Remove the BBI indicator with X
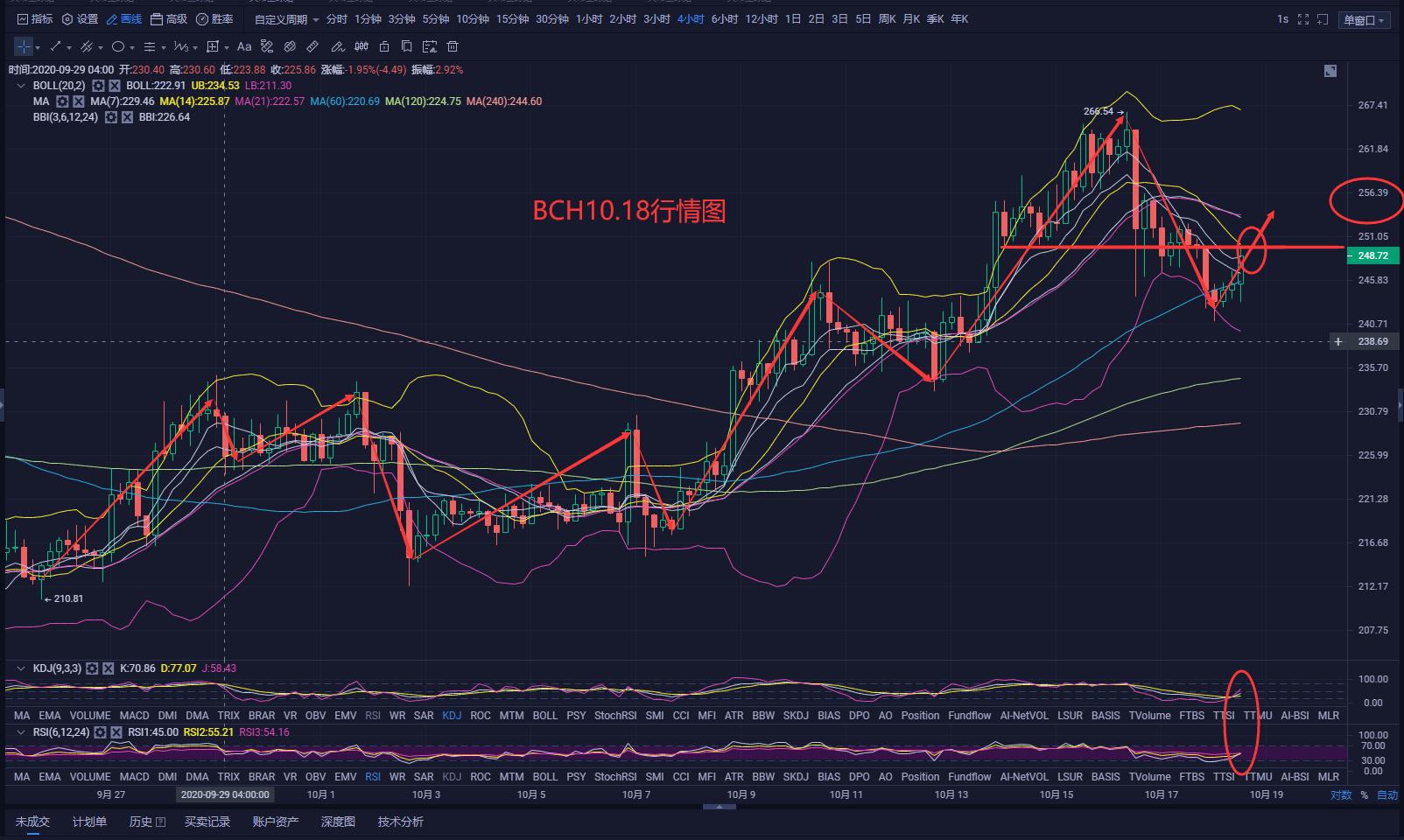Viewport: 1404px width, 840px height. click(x=127, y=117)
